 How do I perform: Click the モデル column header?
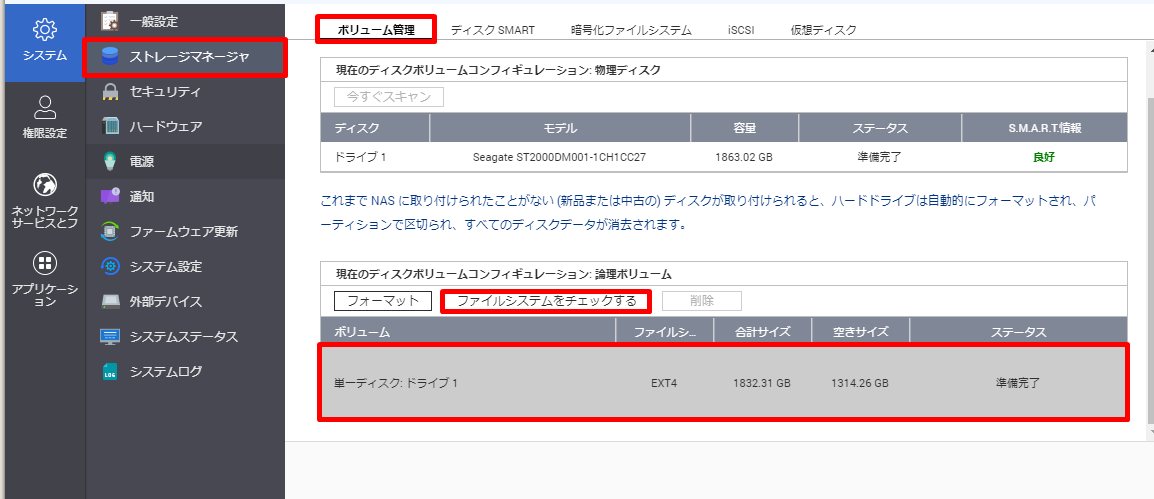(x=559, y=127)
